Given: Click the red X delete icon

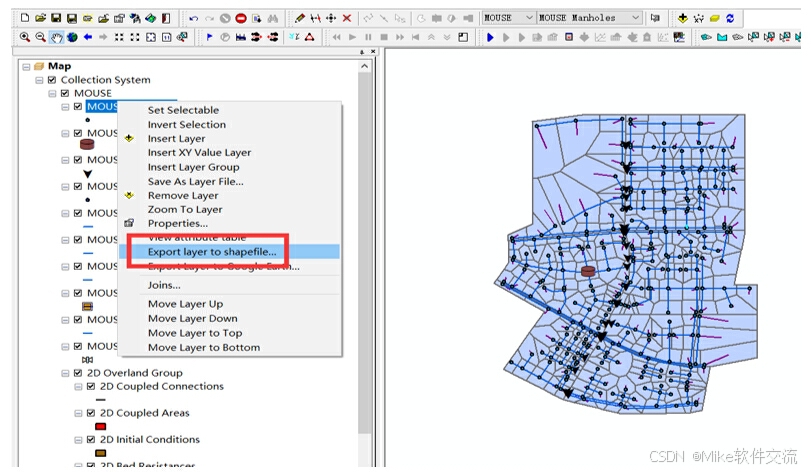Looking at the screenshot, I should (x=347, y=19).
